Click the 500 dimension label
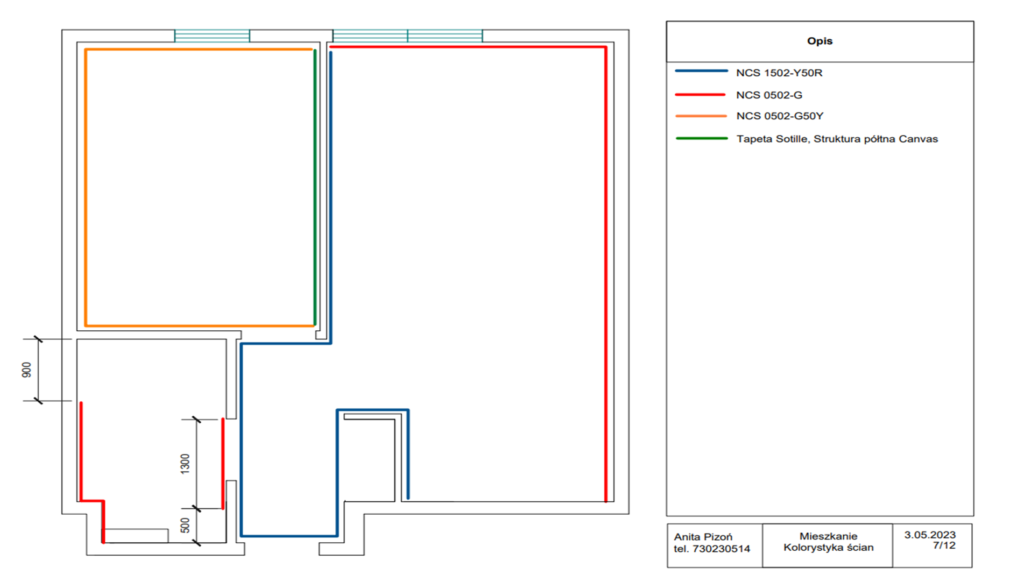This screenshot has height=582, width=1024. point(184,526)
